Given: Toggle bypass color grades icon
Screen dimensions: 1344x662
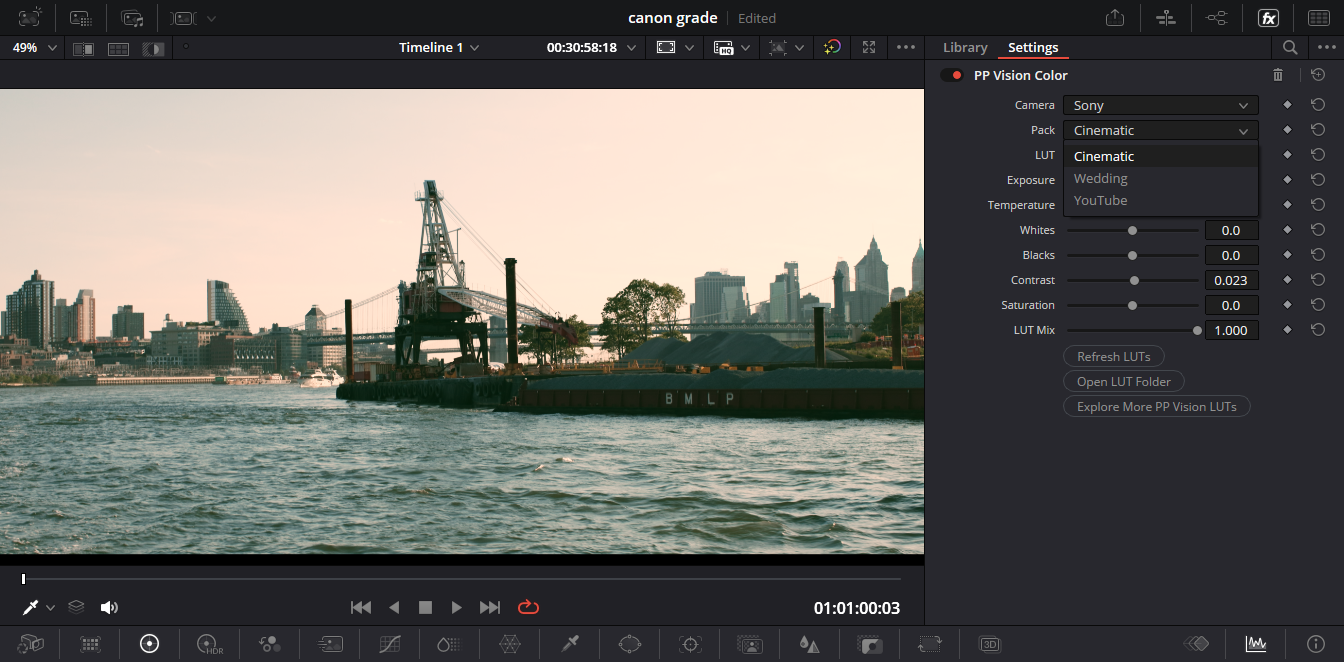Looking at the screenshot, I should [832, 47].
